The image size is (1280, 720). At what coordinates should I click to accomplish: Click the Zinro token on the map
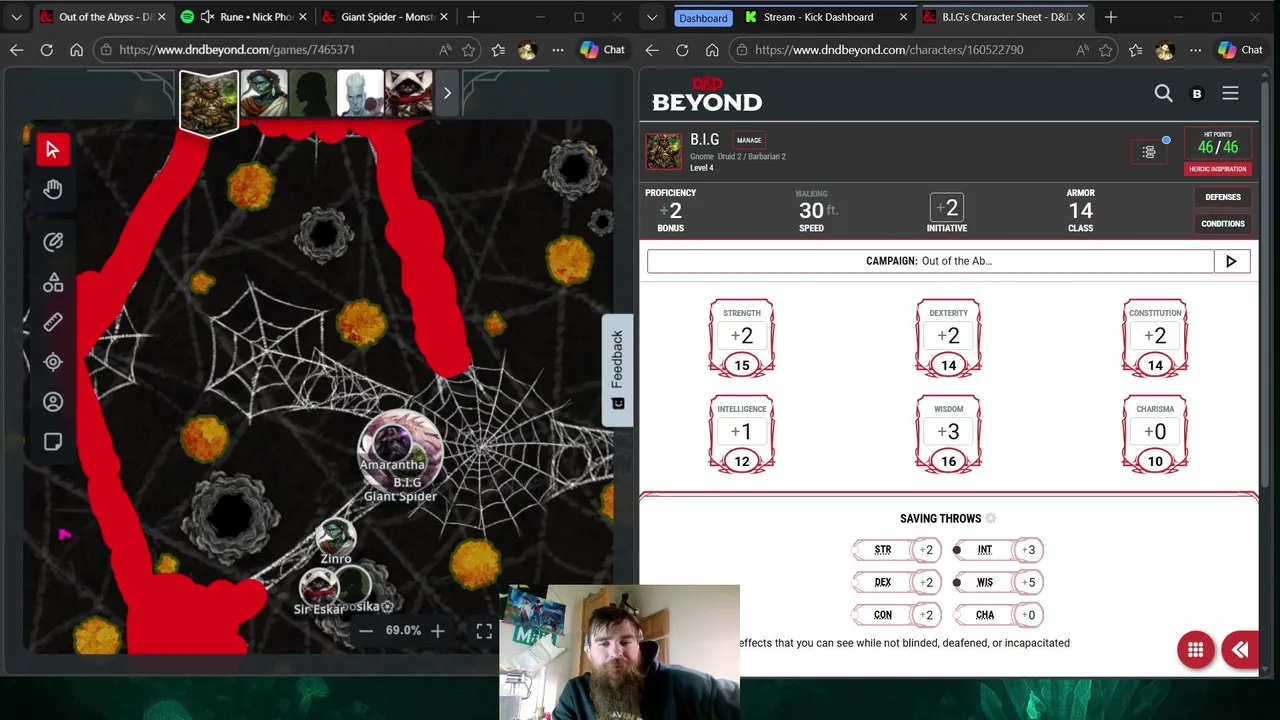[335, 540]
